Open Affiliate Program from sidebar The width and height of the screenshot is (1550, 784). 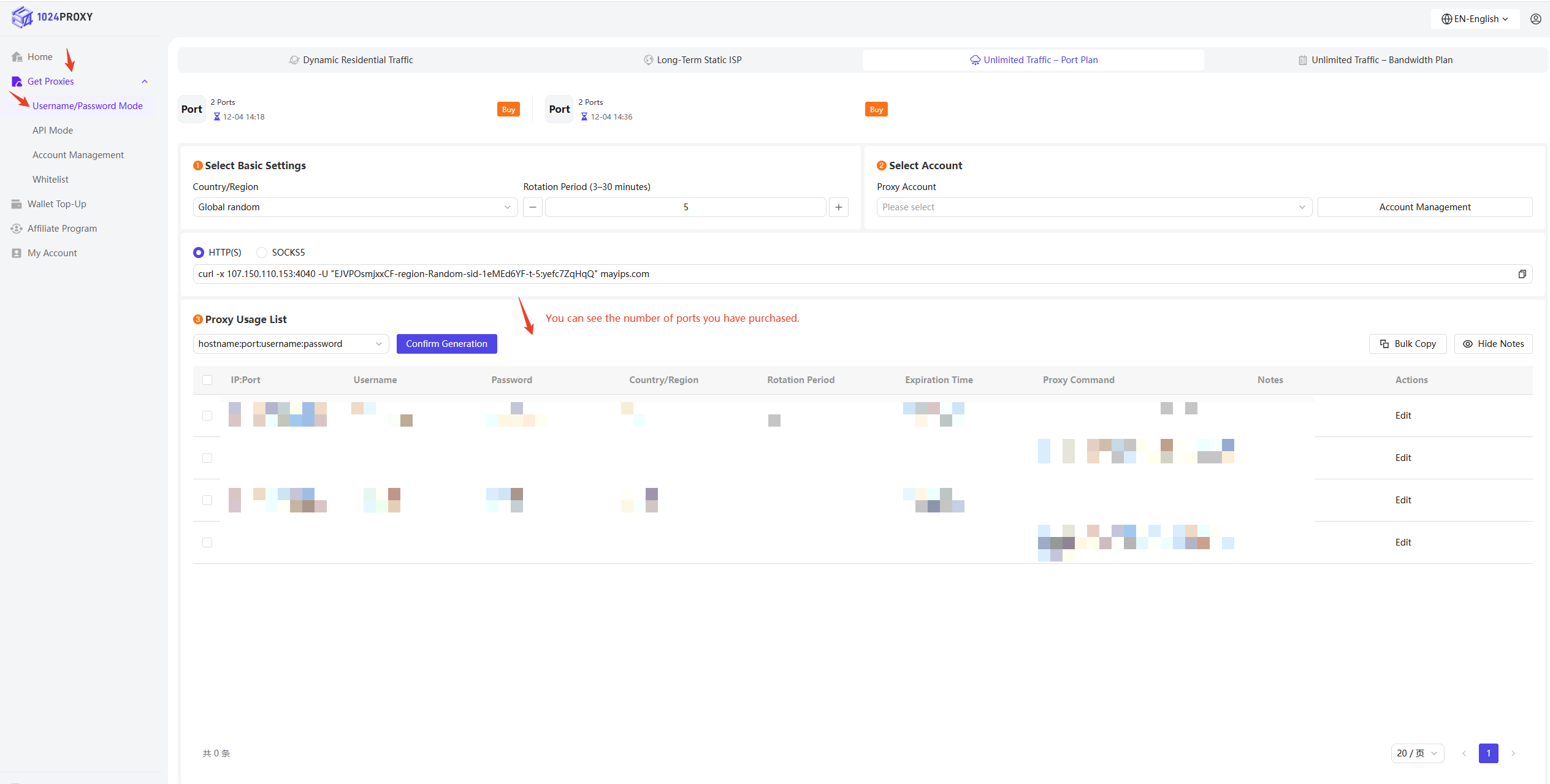coord(62,229)
